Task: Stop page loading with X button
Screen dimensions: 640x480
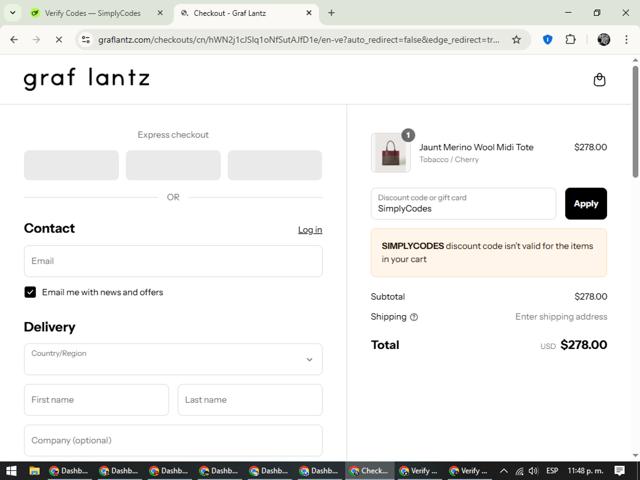Action: (x=59, y=40)
